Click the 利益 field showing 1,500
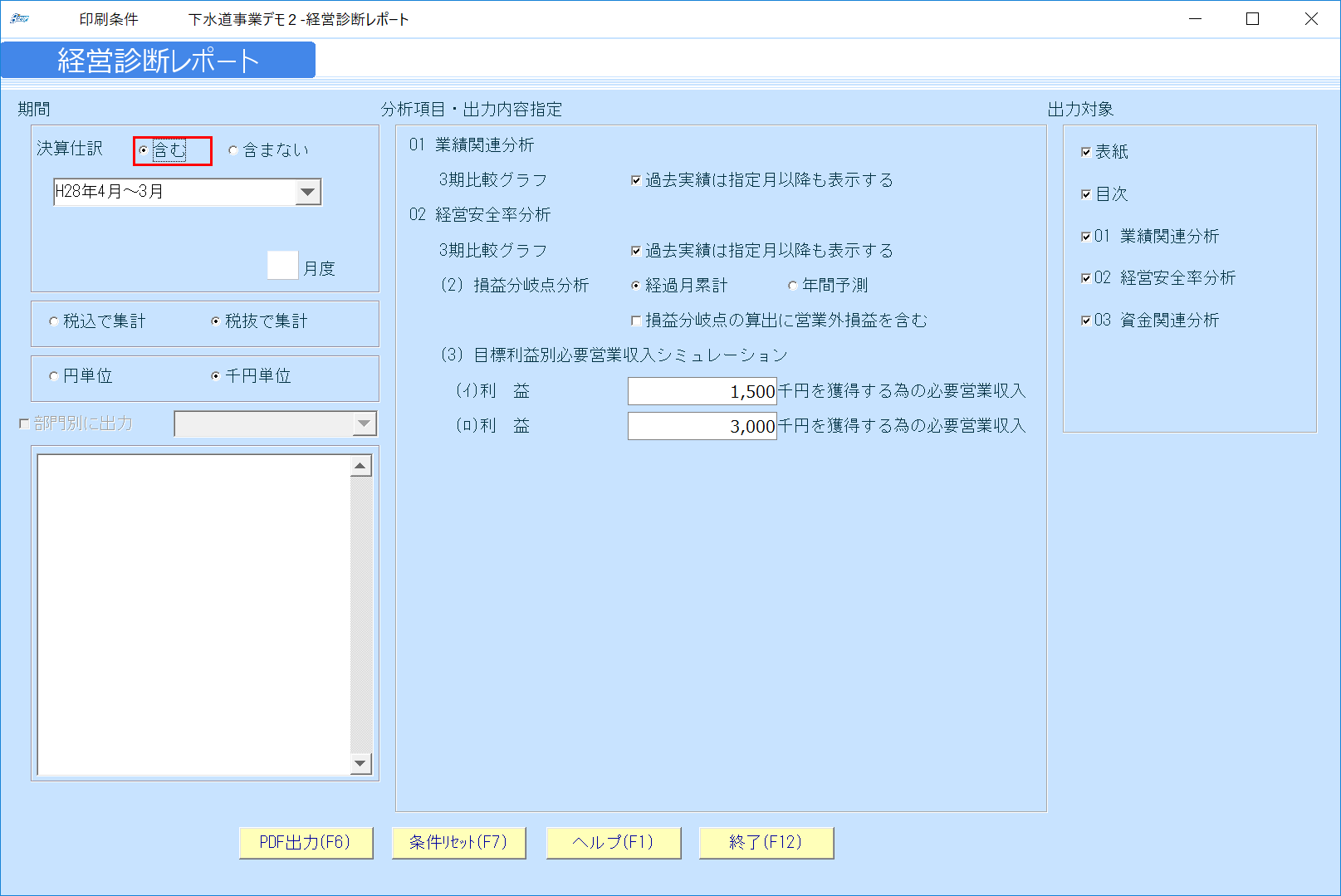This screenshot has height=896, width=1341. click(x=702, y=391)
